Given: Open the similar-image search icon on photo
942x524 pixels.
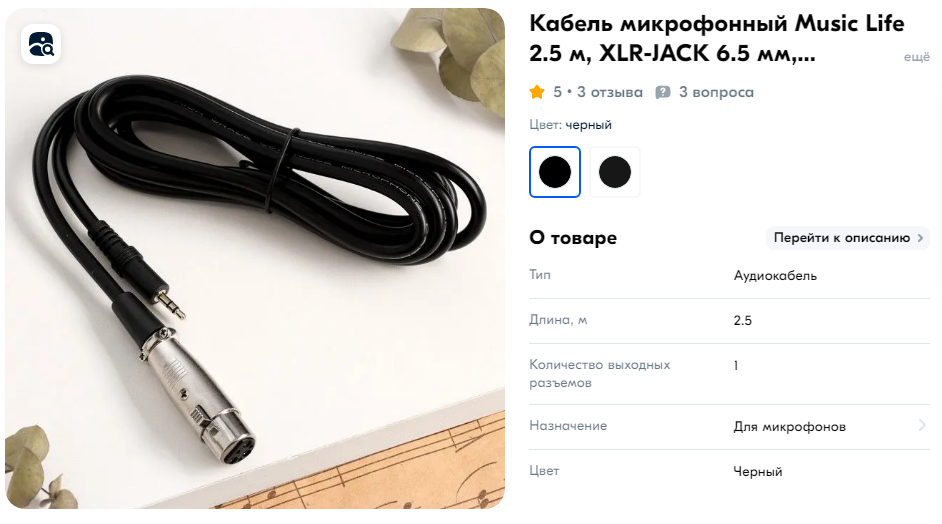Looking at the screenshot, I should pos(41,44).
